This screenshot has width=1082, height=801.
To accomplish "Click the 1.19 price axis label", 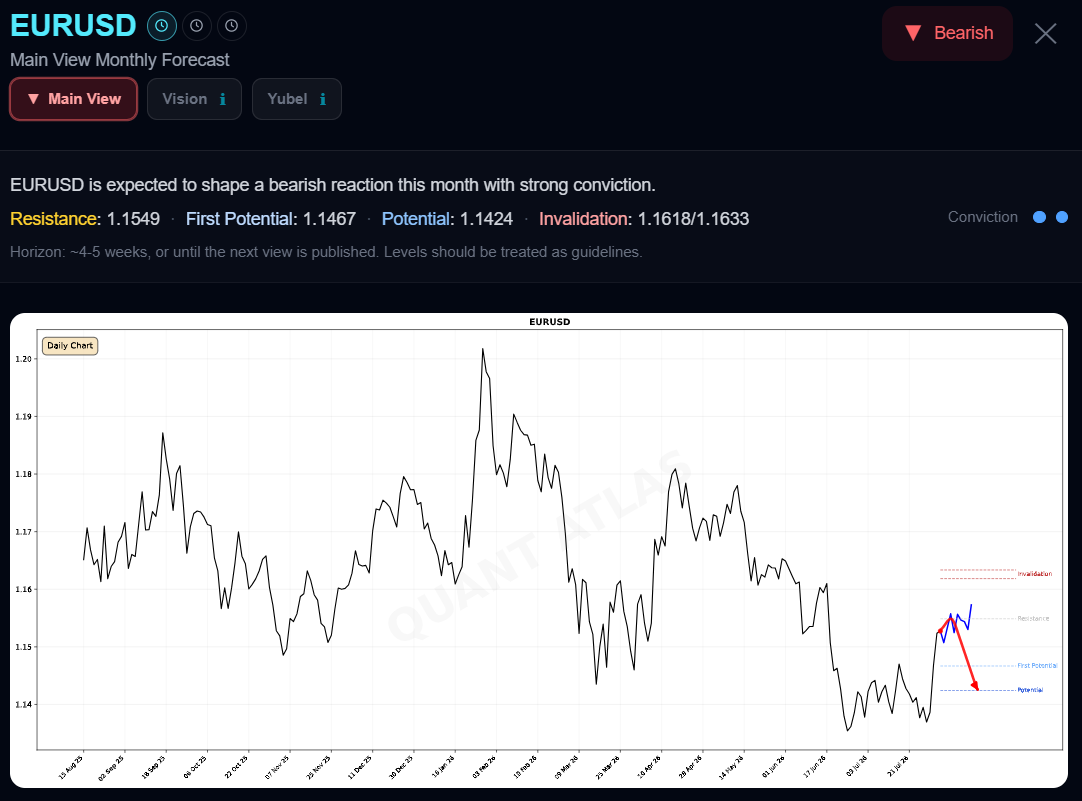I will (x=23, y=417).
